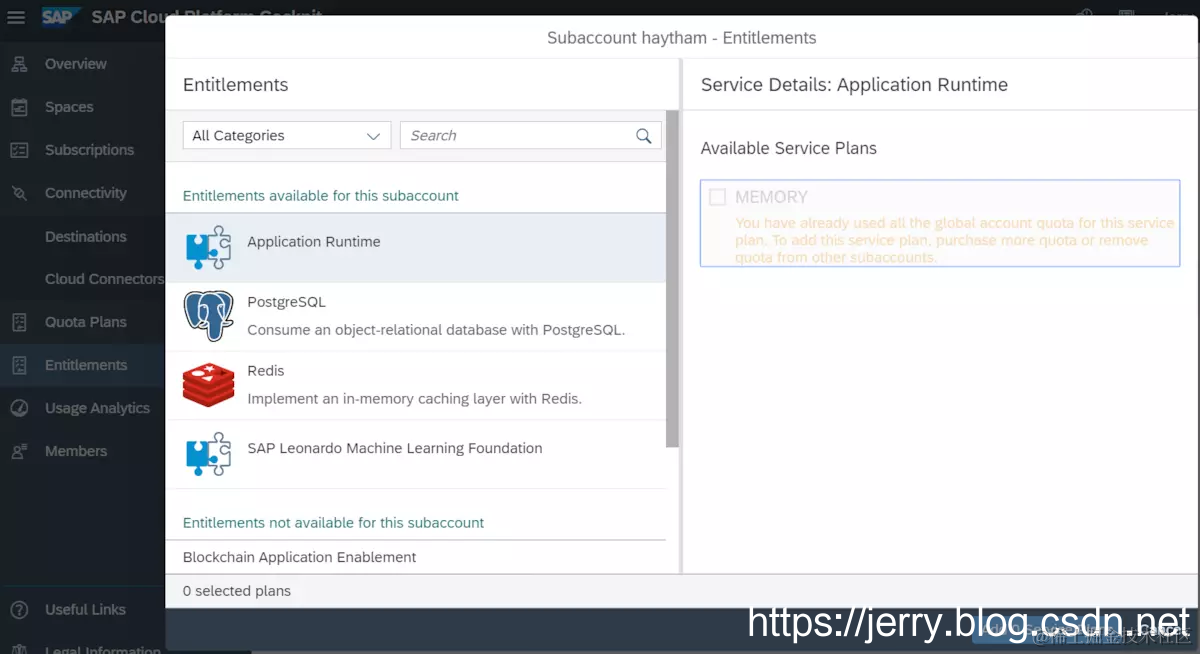Viewport: 1200px width, 654px height.
Task: Click the Entitlements sidebar icon
Action: [19, 365]
